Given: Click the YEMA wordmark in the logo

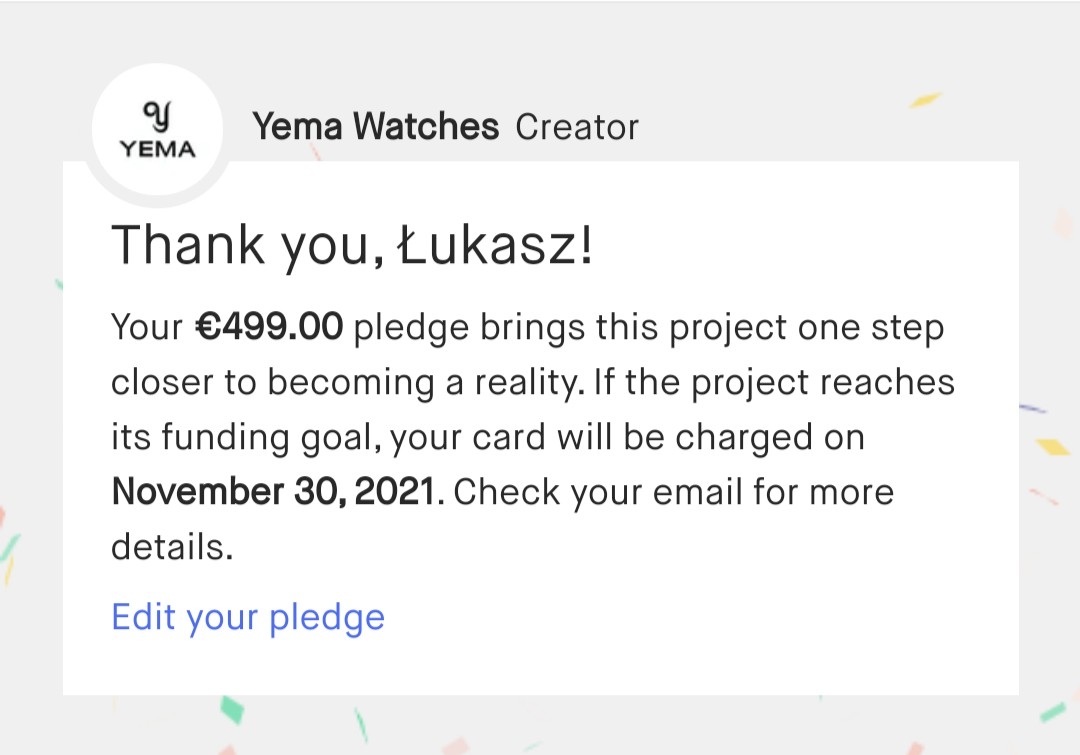Looking at the screenshot, I should tap(157, 150).
